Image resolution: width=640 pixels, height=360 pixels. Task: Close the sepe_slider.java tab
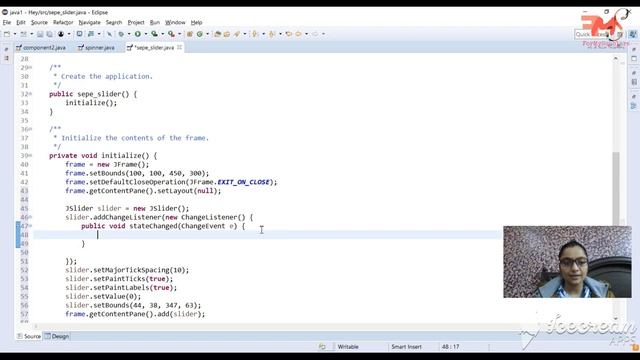(x=179, y=47)
